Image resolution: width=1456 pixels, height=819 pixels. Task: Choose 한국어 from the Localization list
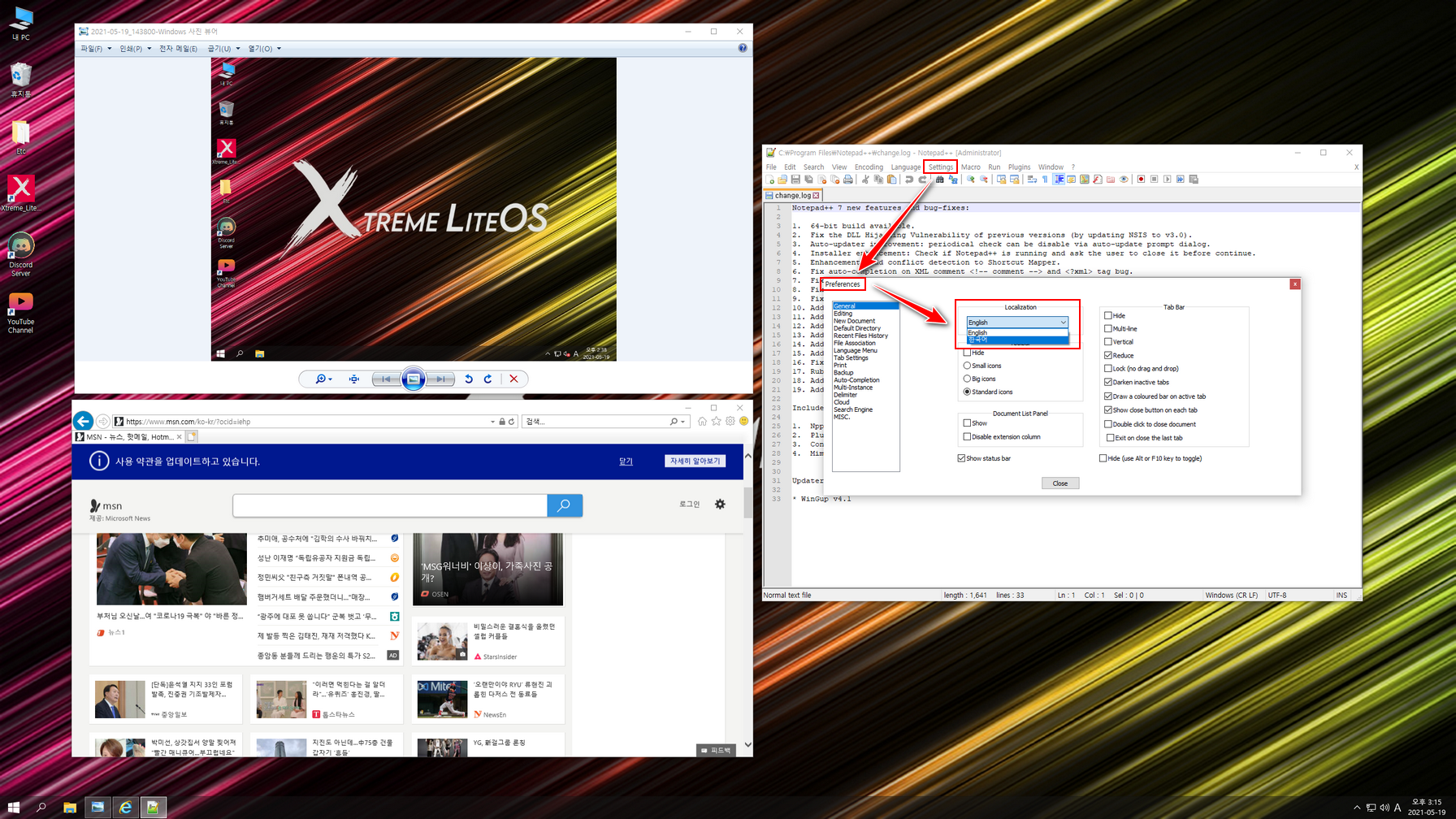tap(1016, 340)
